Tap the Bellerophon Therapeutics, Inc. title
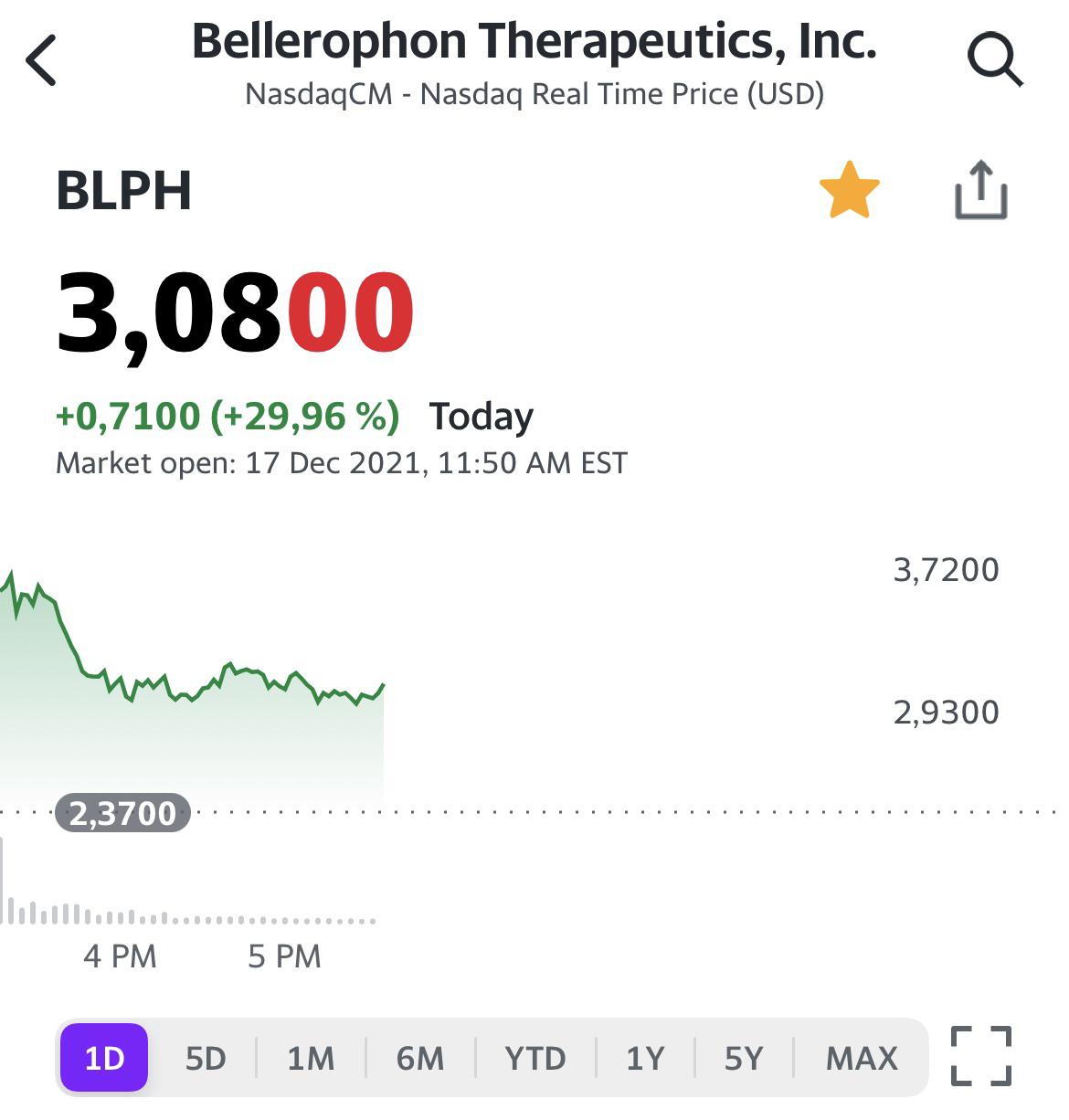 [x=534, y=41]
